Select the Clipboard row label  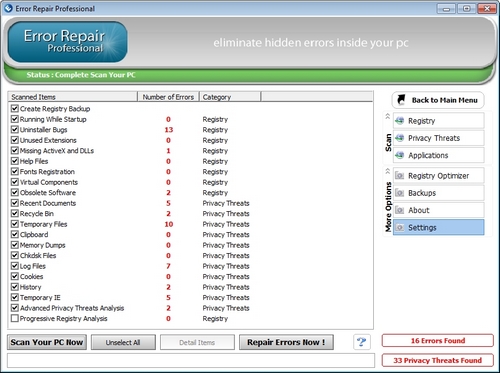[34, 234]
